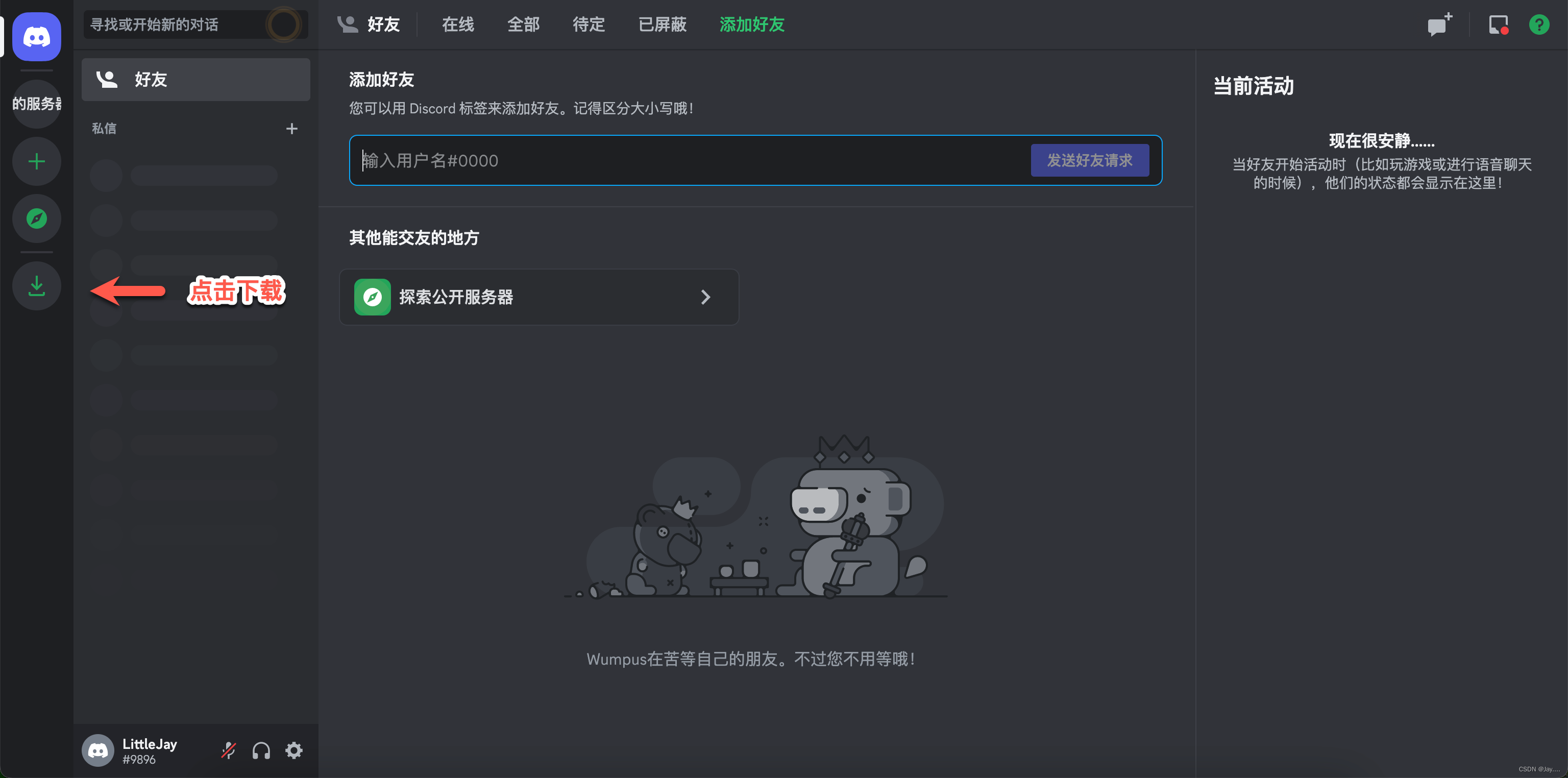
Task: Open the server labeled 的服务器
Action: click(37, 104)
